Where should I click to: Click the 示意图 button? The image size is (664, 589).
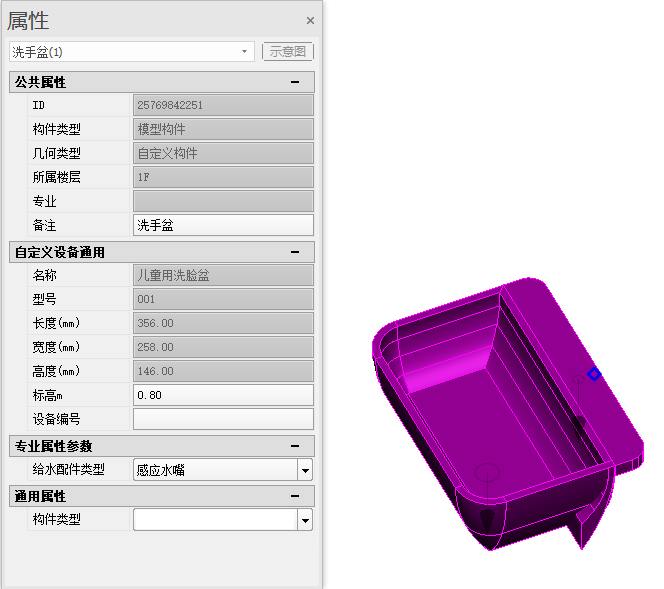click(288, 52)
